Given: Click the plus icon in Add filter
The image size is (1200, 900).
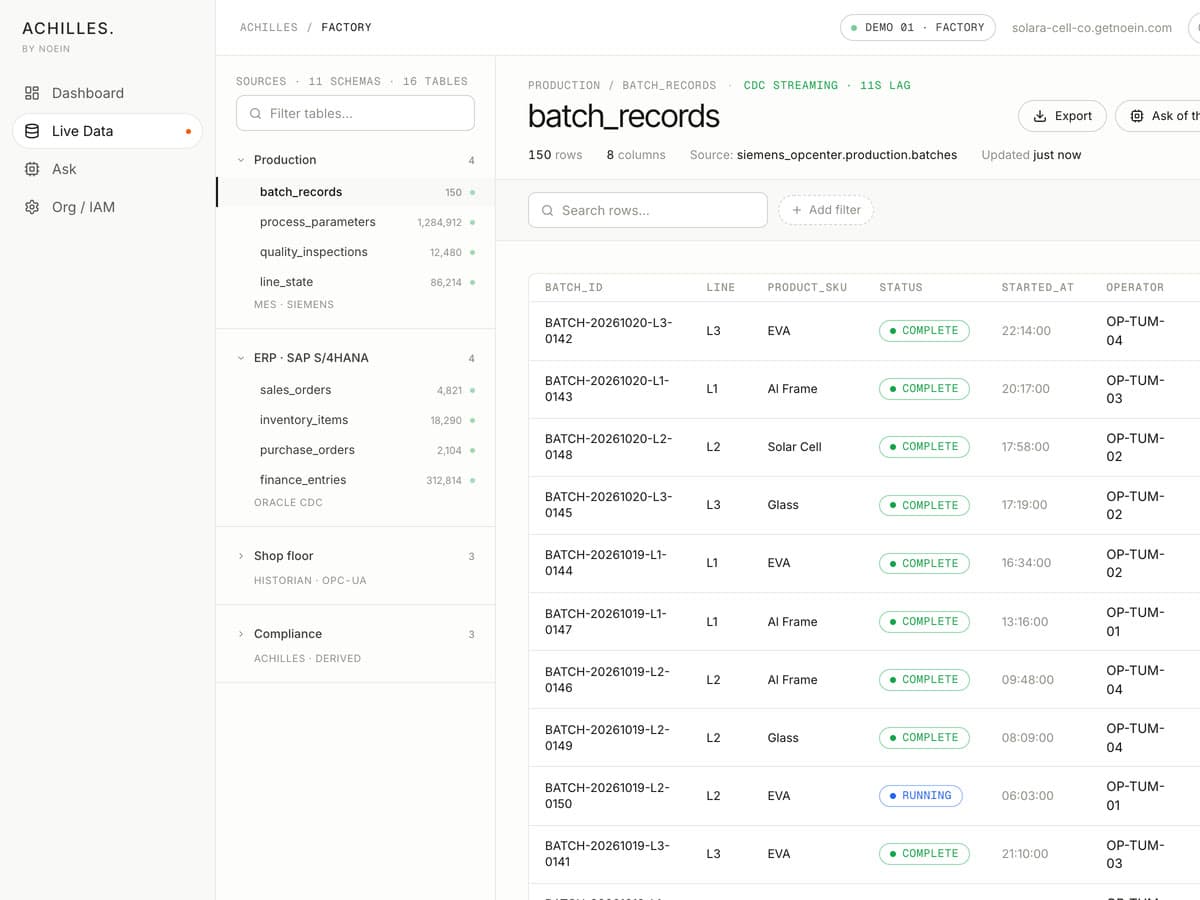Looking at the screenshot, I should click(x=797, y=210).
